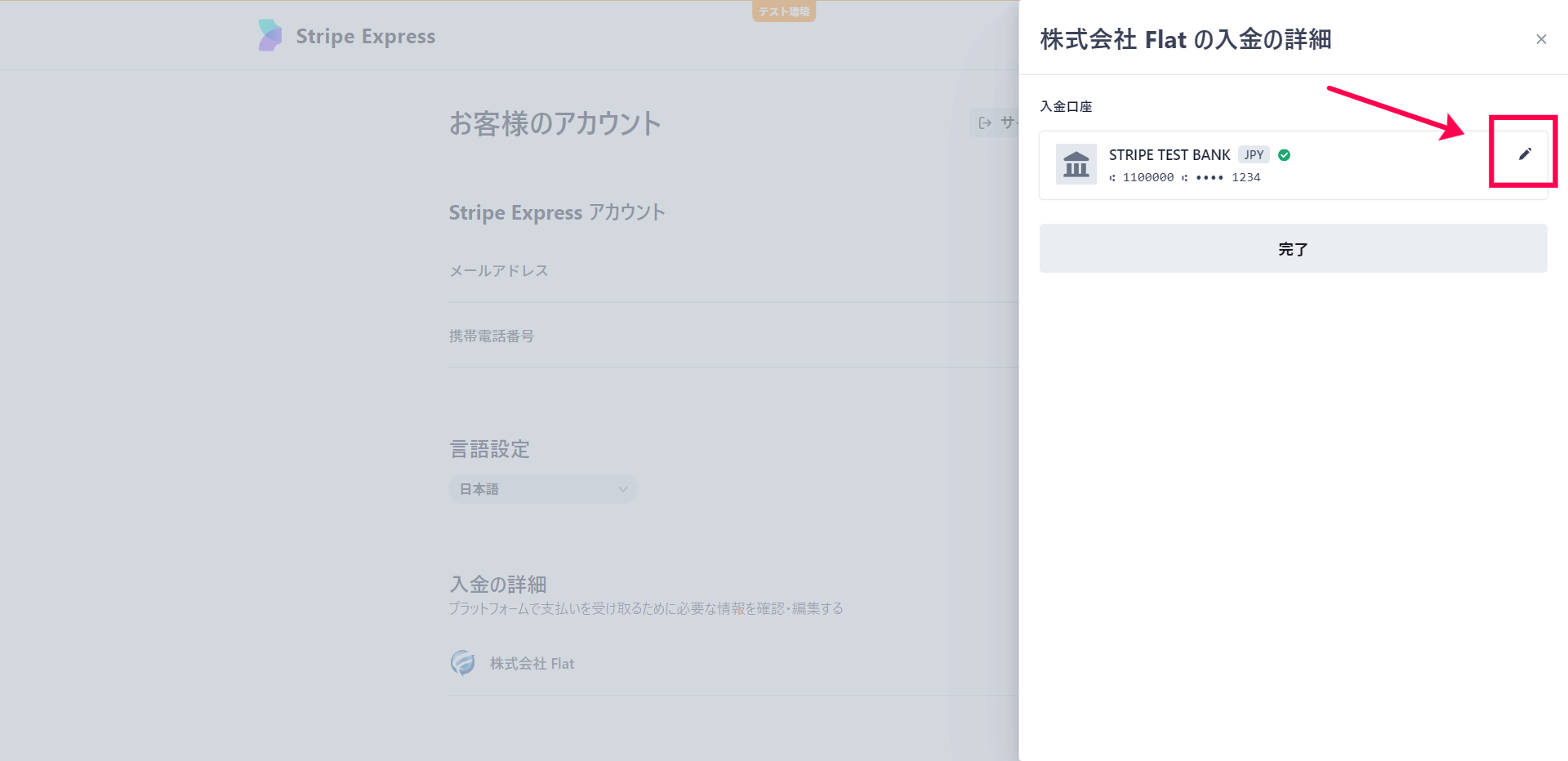
Task: Click the 株式会社 Flat の入金の詳細 heading
Action: (x=1185, y=39)
